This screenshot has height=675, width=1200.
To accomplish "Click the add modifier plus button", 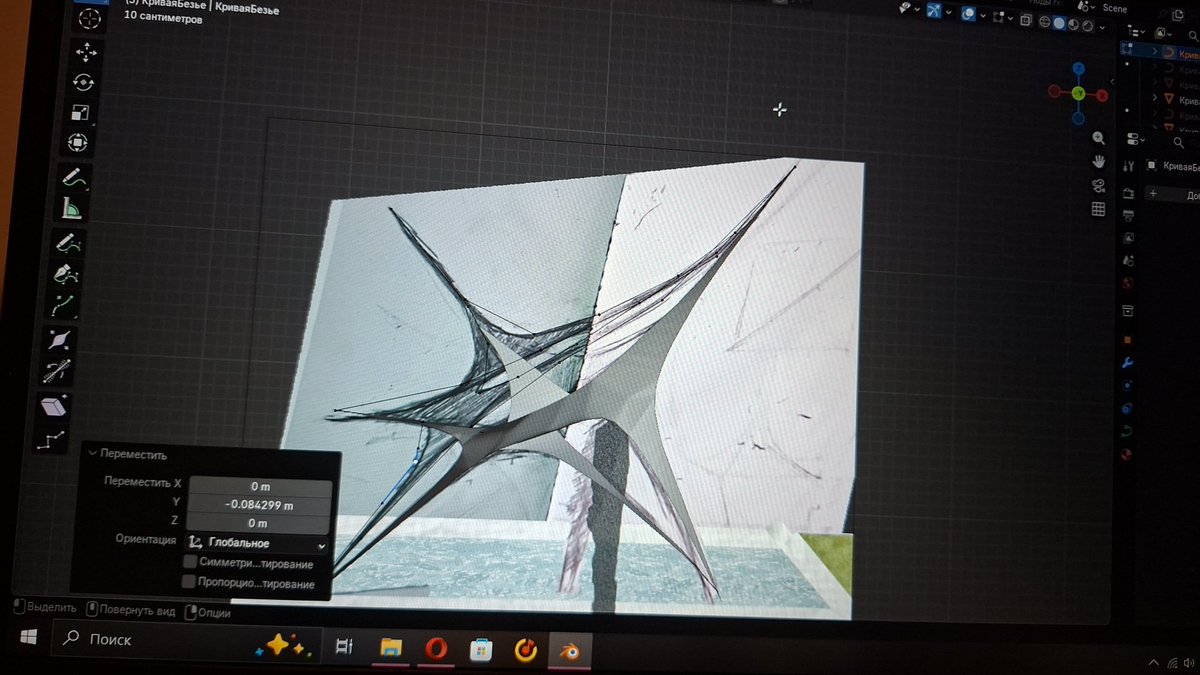I will (1153, 194).
